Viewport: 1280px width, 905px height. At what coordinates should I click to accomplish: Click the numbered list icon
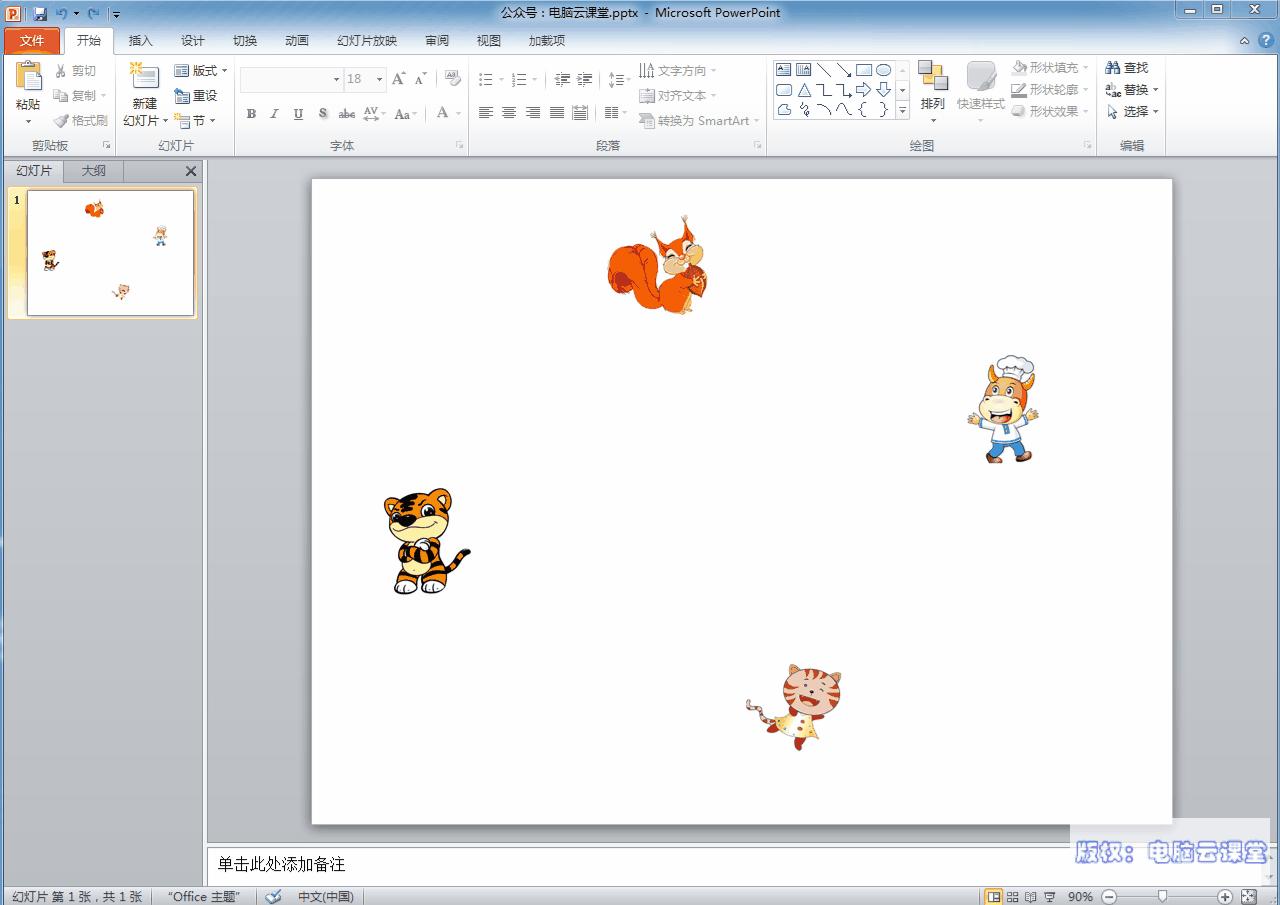tap(519, 80)
